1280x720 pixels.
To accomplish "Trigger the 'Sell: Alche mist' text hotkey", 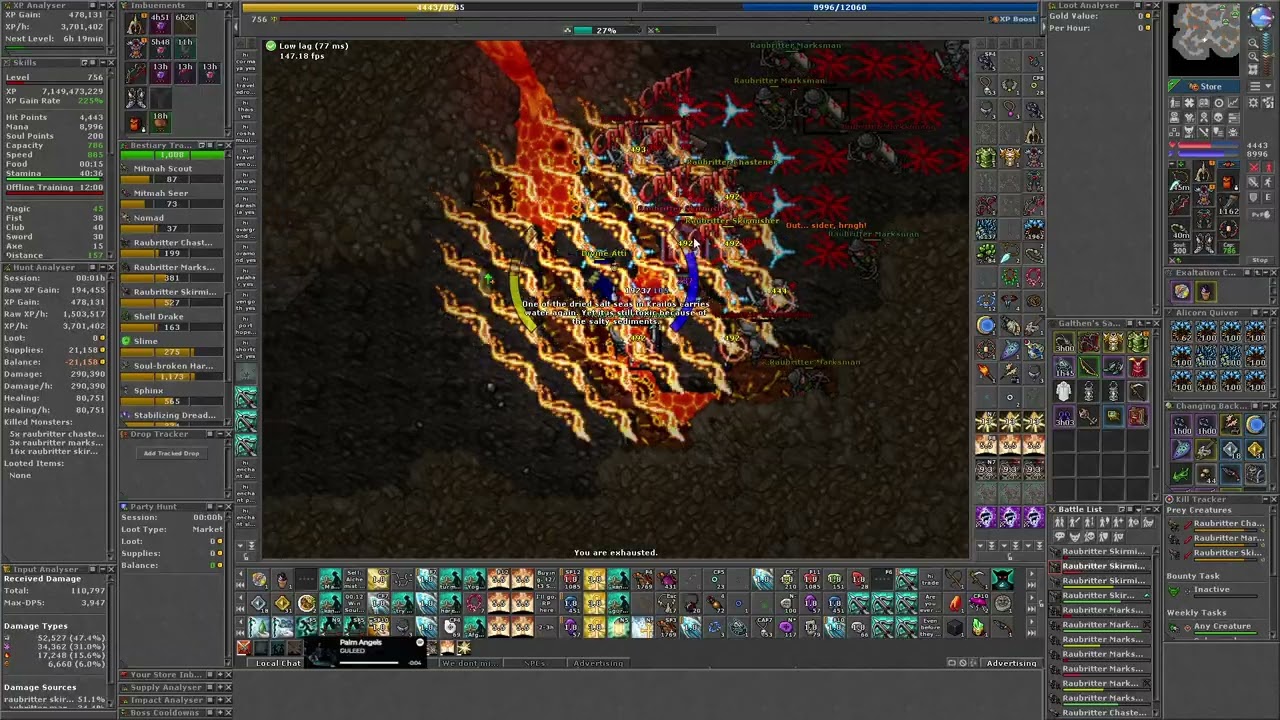I will pos(354,580).
